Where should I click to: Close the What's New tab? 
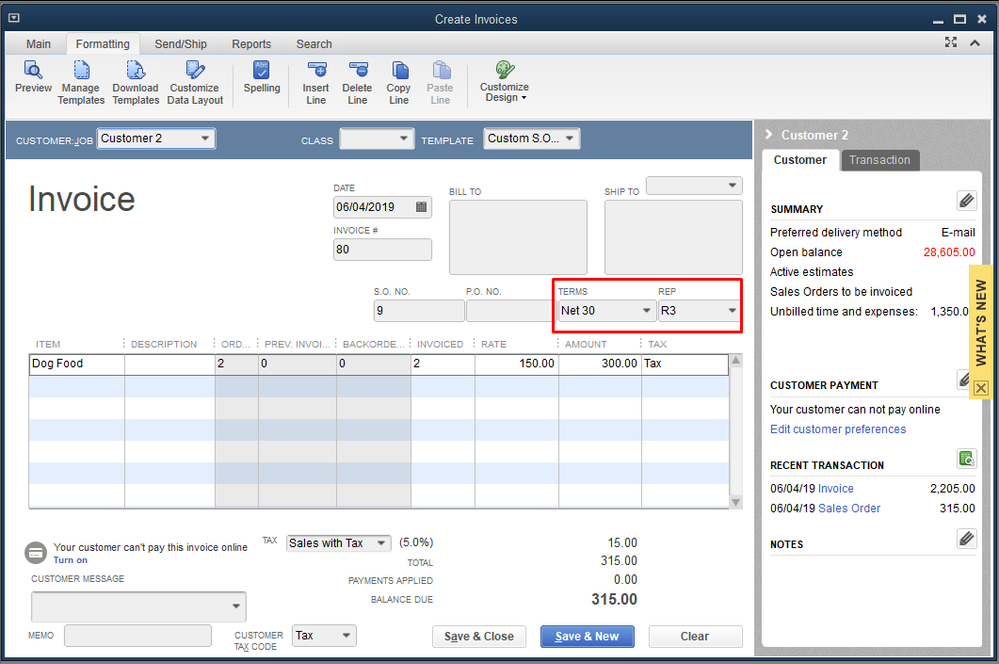click(981, 387)
